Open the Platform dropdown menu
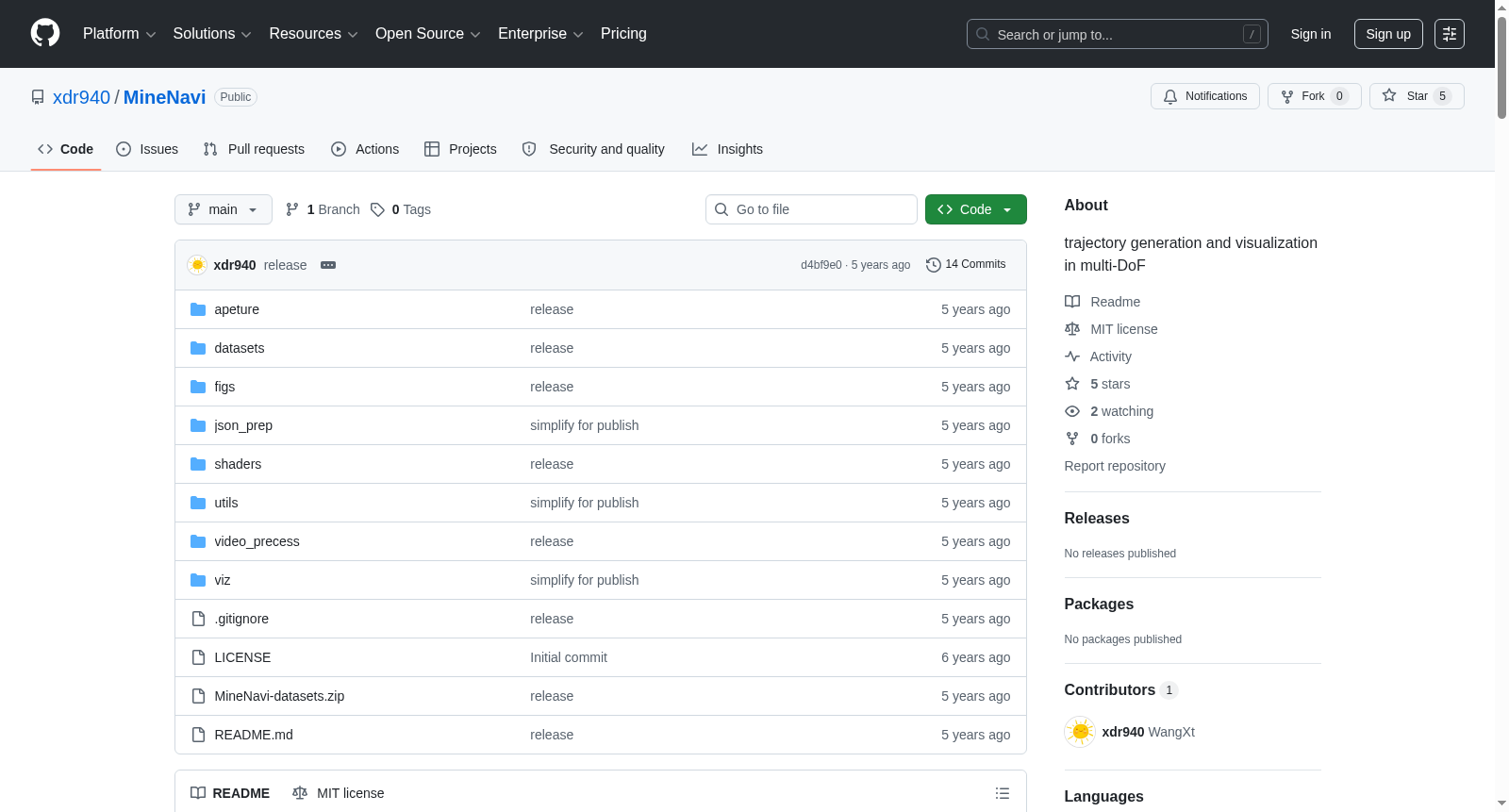The height and width of the screenshot is (812, 1509). click(119, 34)
